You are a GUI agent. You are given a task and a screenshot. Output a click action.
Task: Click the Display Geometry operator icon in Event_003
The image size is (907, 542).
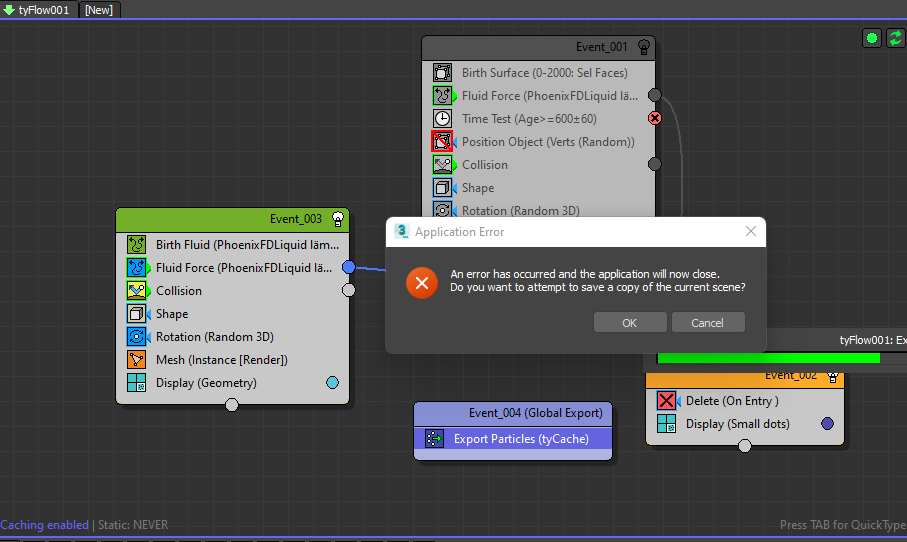pos(137,383)
